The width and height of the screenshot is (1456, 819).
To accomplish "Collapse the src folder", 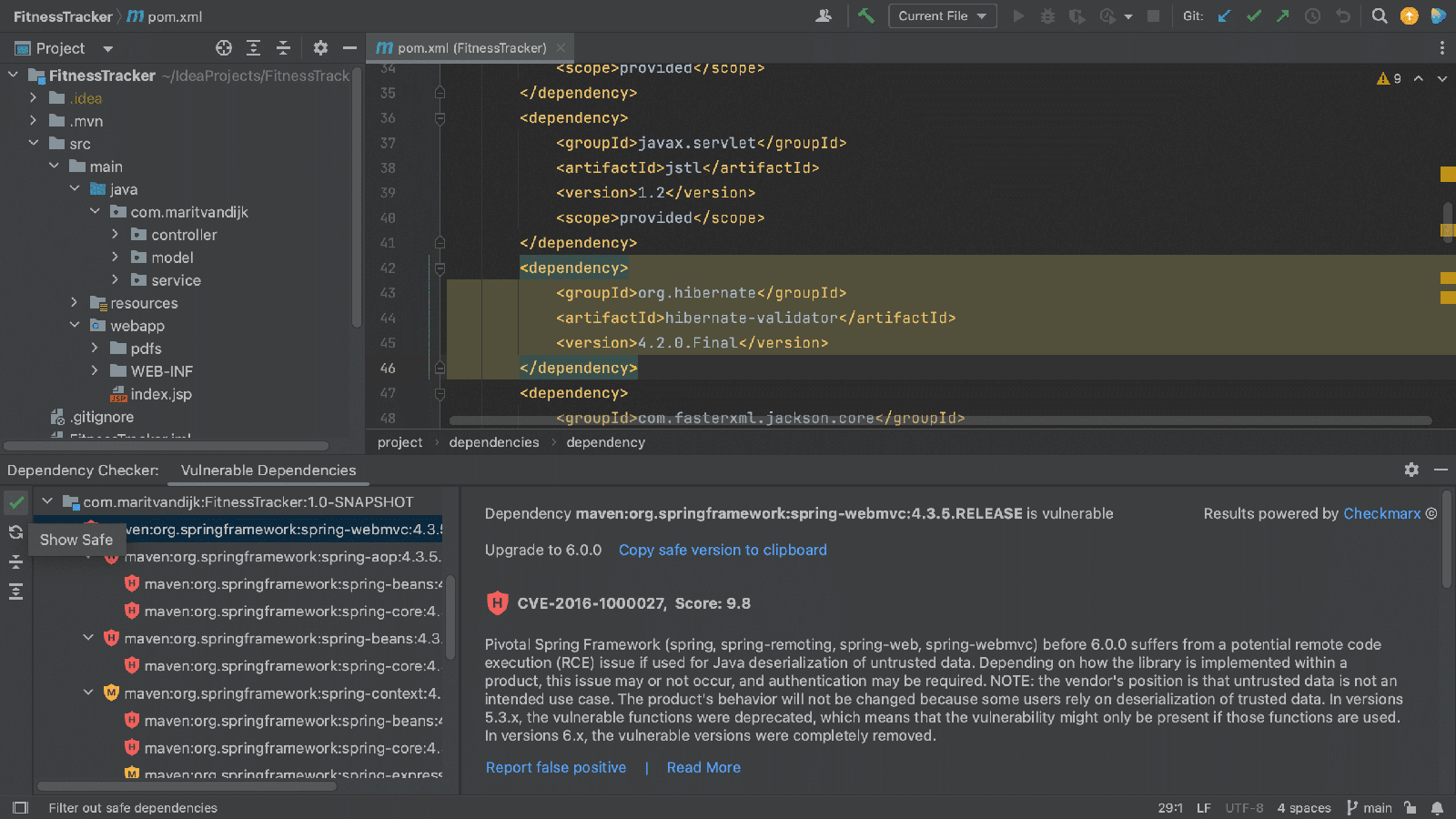I will point(34,143).
